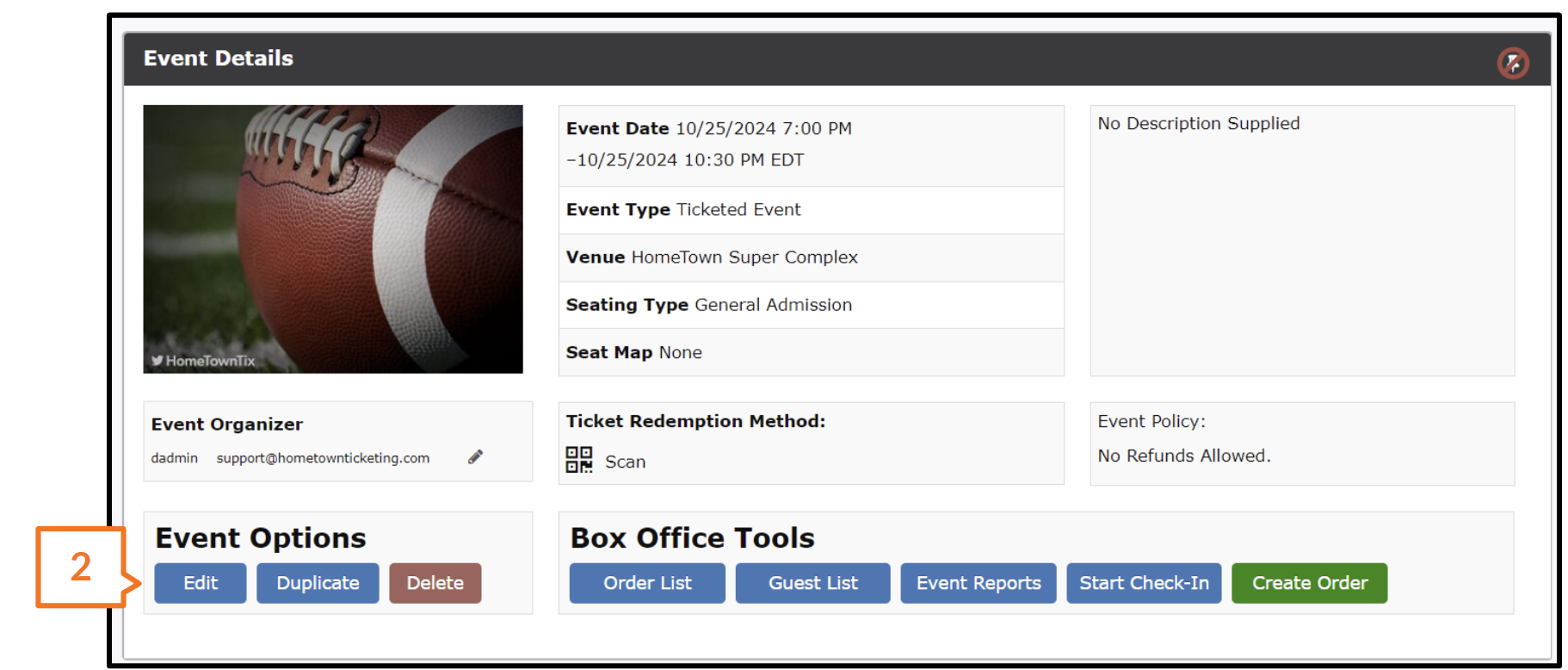The height and width of the screenshot is (670, 1568).
Task: Click the unpin icon in Event Details header
Action: tap(1512, 62)
